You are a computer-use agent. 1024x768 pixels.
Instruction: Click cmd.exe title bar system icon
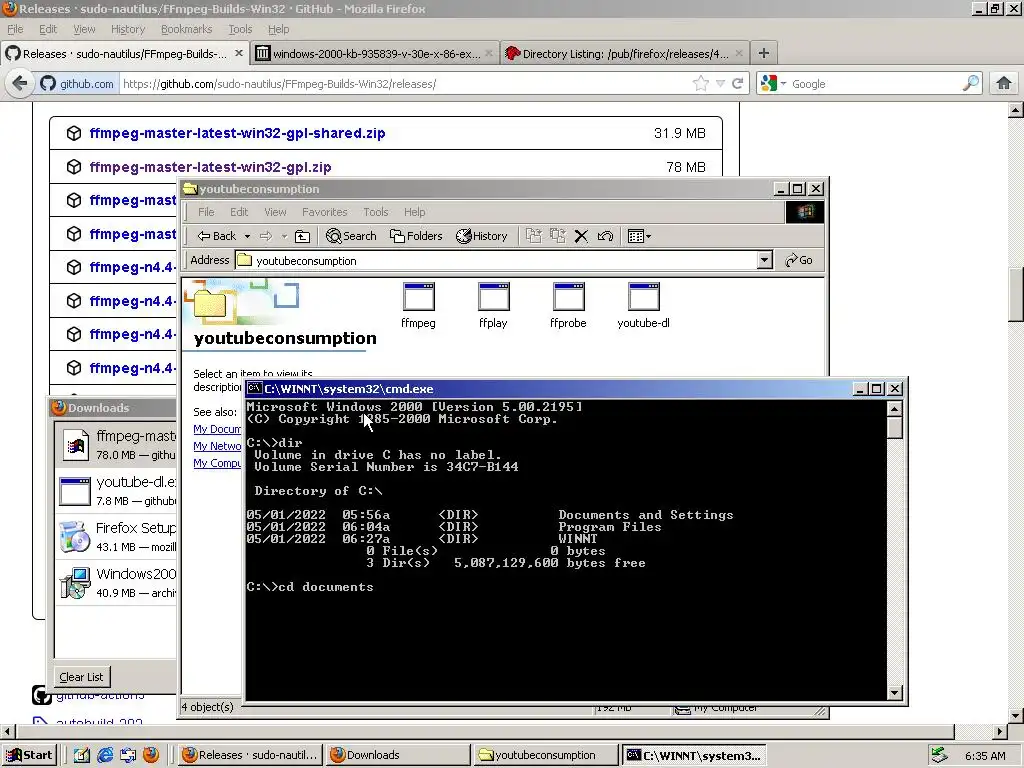tap(255, 389)
